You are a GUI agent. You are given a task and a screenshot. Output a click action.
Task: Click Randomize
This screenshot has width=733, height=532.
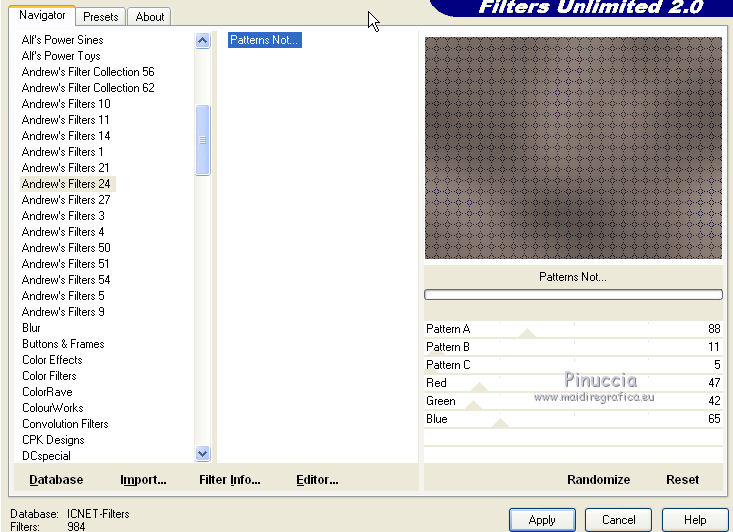coord(598,480)
